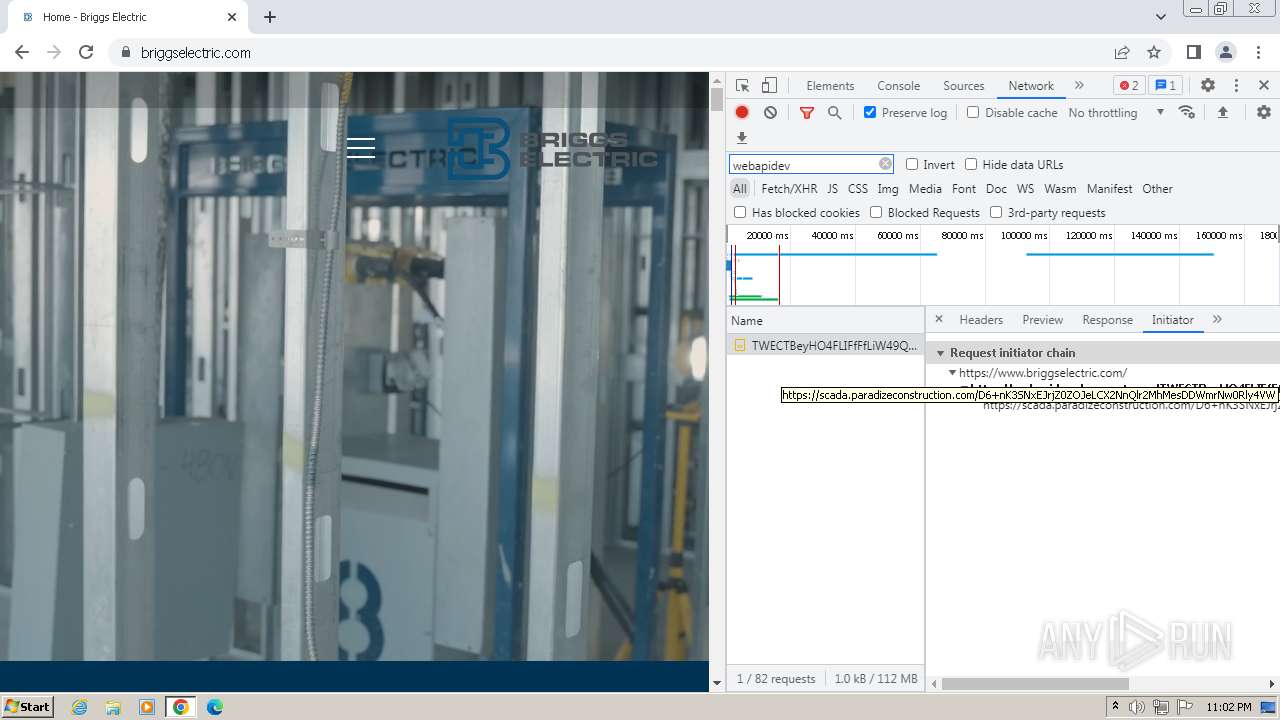Filter requests by Font
This screenshot has height=720, width=1280.
coord(964,188)
